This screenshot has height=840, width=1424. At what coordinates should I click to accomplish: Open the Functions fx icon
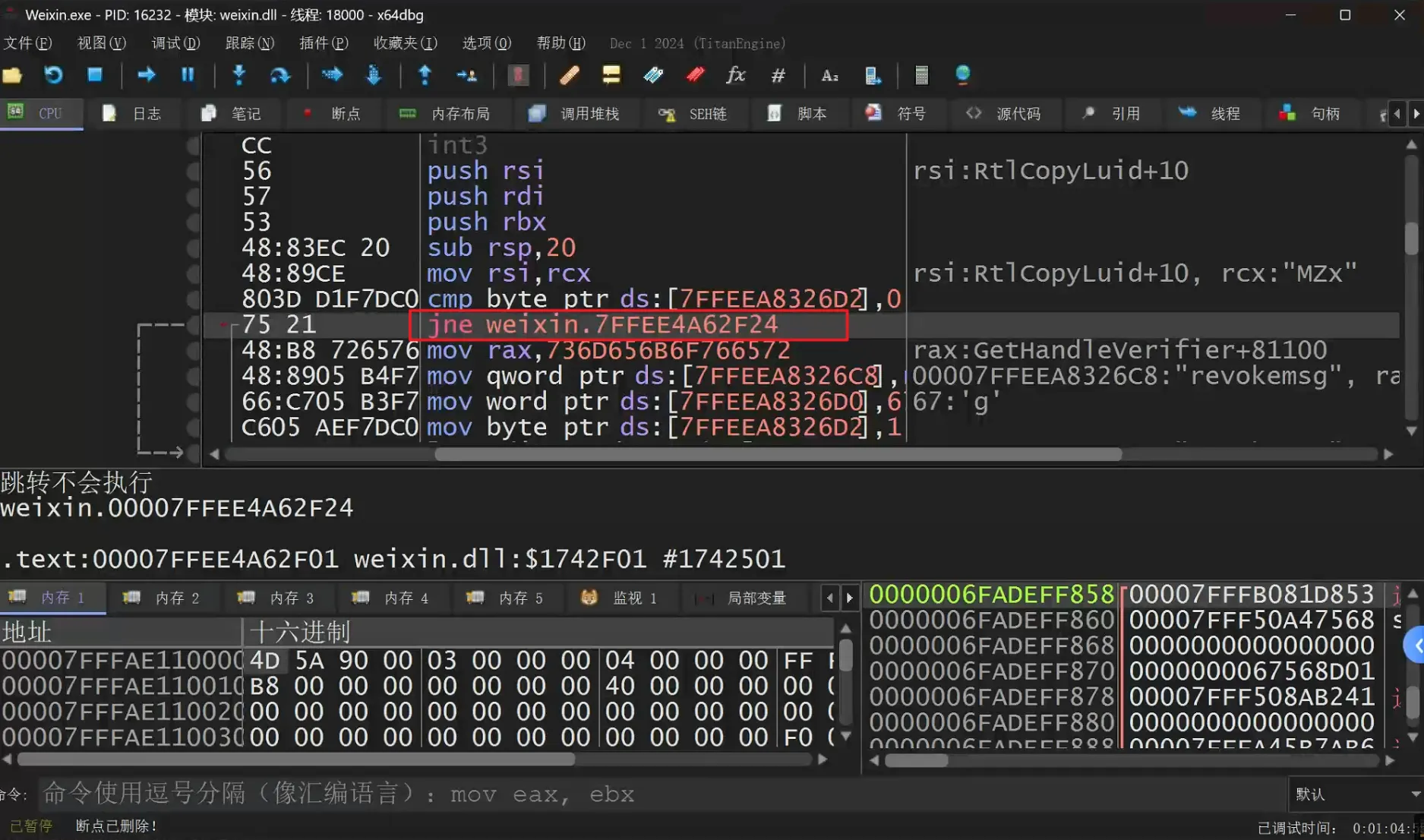(736, 74)
